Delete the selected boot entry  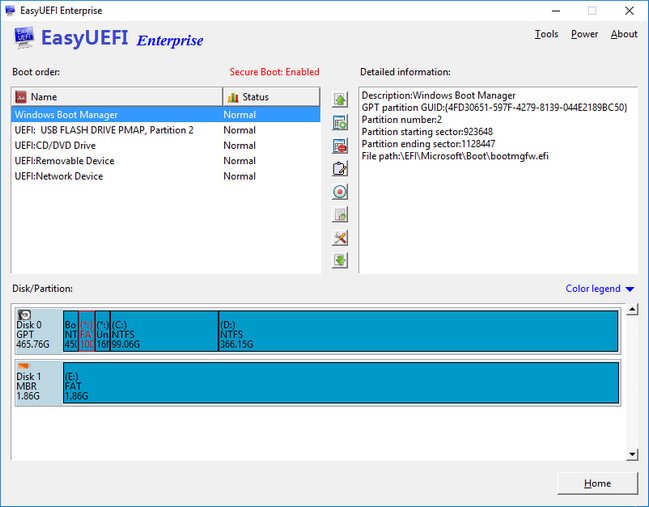tap(340, 146)
